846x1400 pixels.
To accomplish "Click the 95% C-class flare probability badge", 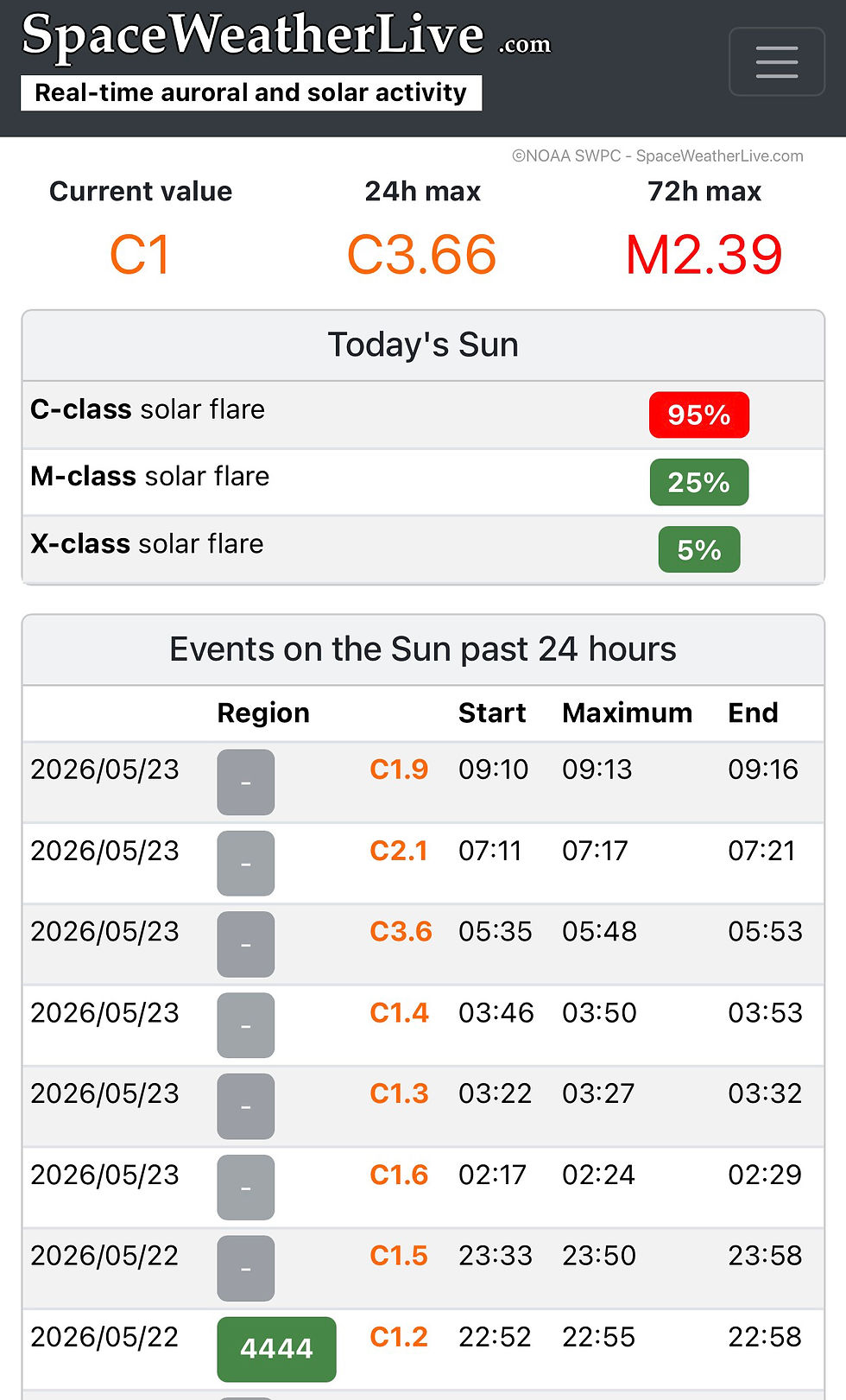I will pos(699,415).
